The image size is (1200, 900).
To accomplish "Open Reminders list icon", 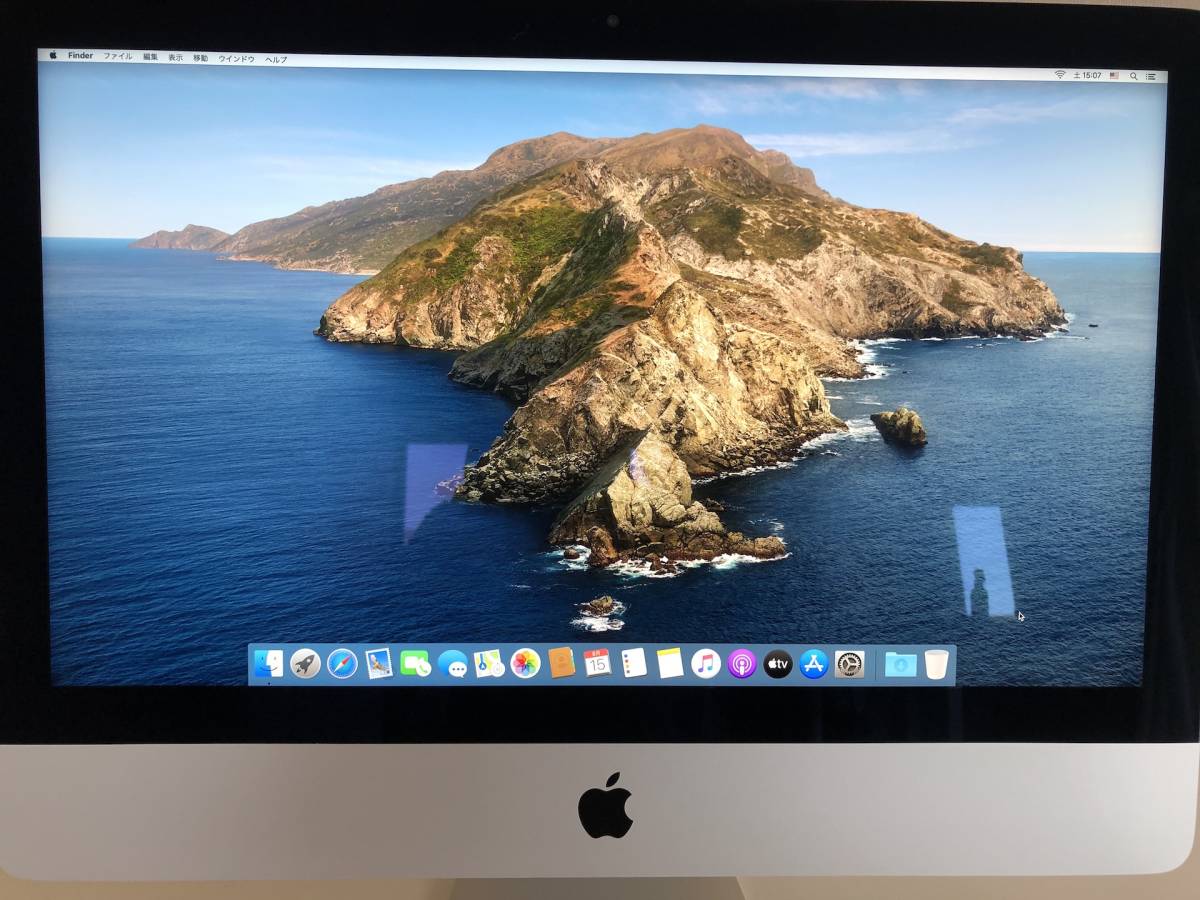I will (x=634, y=663).
